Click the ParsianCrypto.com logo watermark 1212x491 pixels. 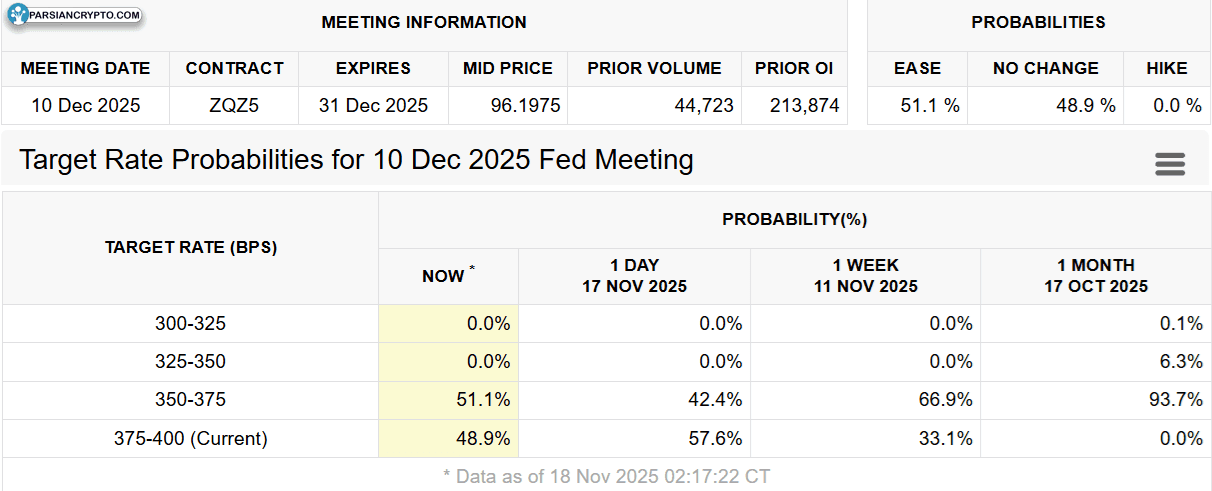(74, 16)
